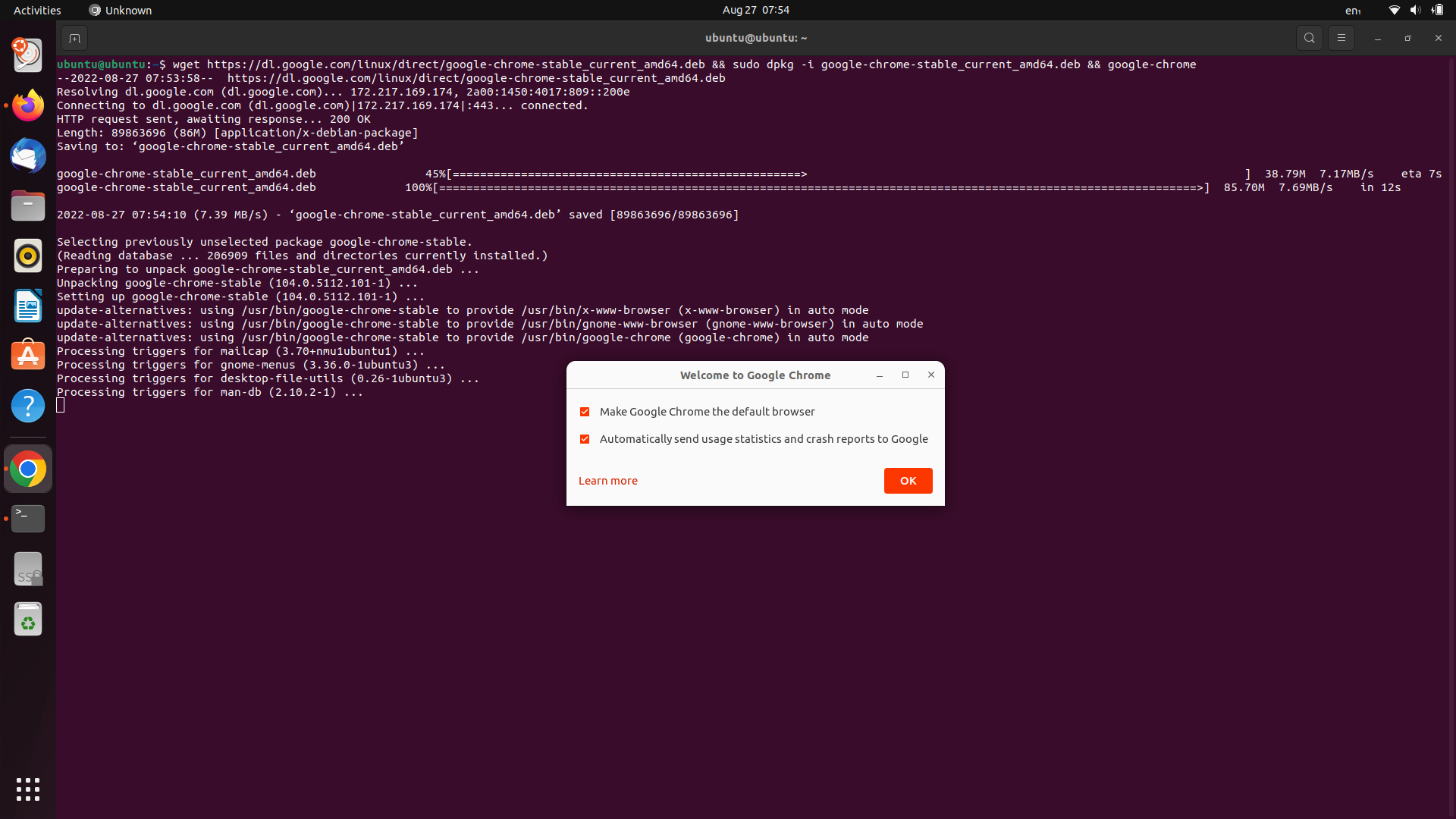The image size is (1456, 819).
Task: Switch to Terminal via dock icon
Action: [x=28, y=519]
